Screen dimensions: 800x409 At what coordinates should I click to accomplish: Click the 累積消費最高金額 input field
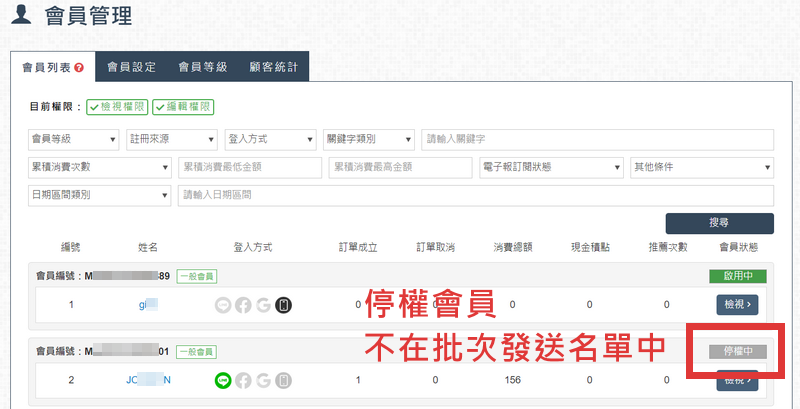(401, 167)
